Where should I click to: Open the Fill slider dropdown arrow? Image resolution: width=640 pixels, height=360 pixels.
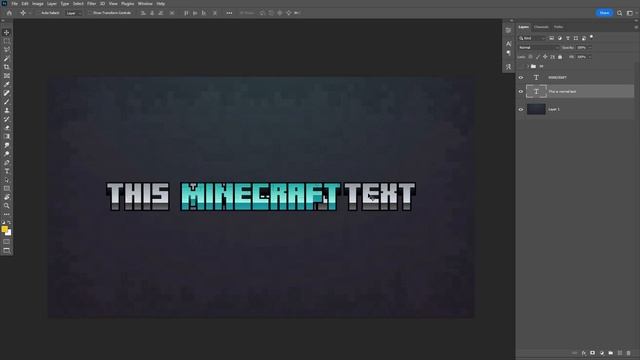(x=590, y=57)
